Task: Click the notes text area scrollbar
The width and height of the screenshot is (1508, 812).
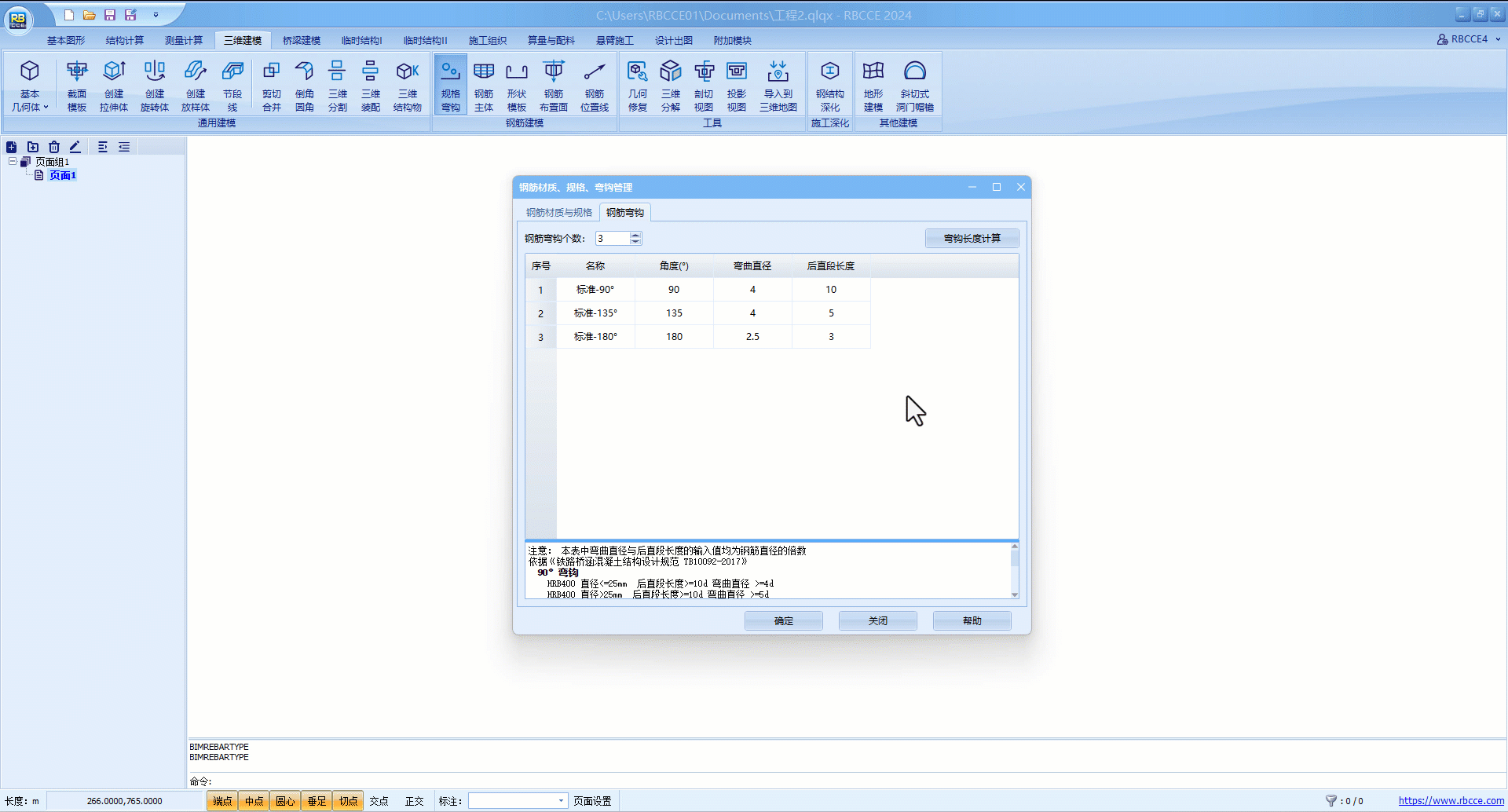Action: (1015, 570)
